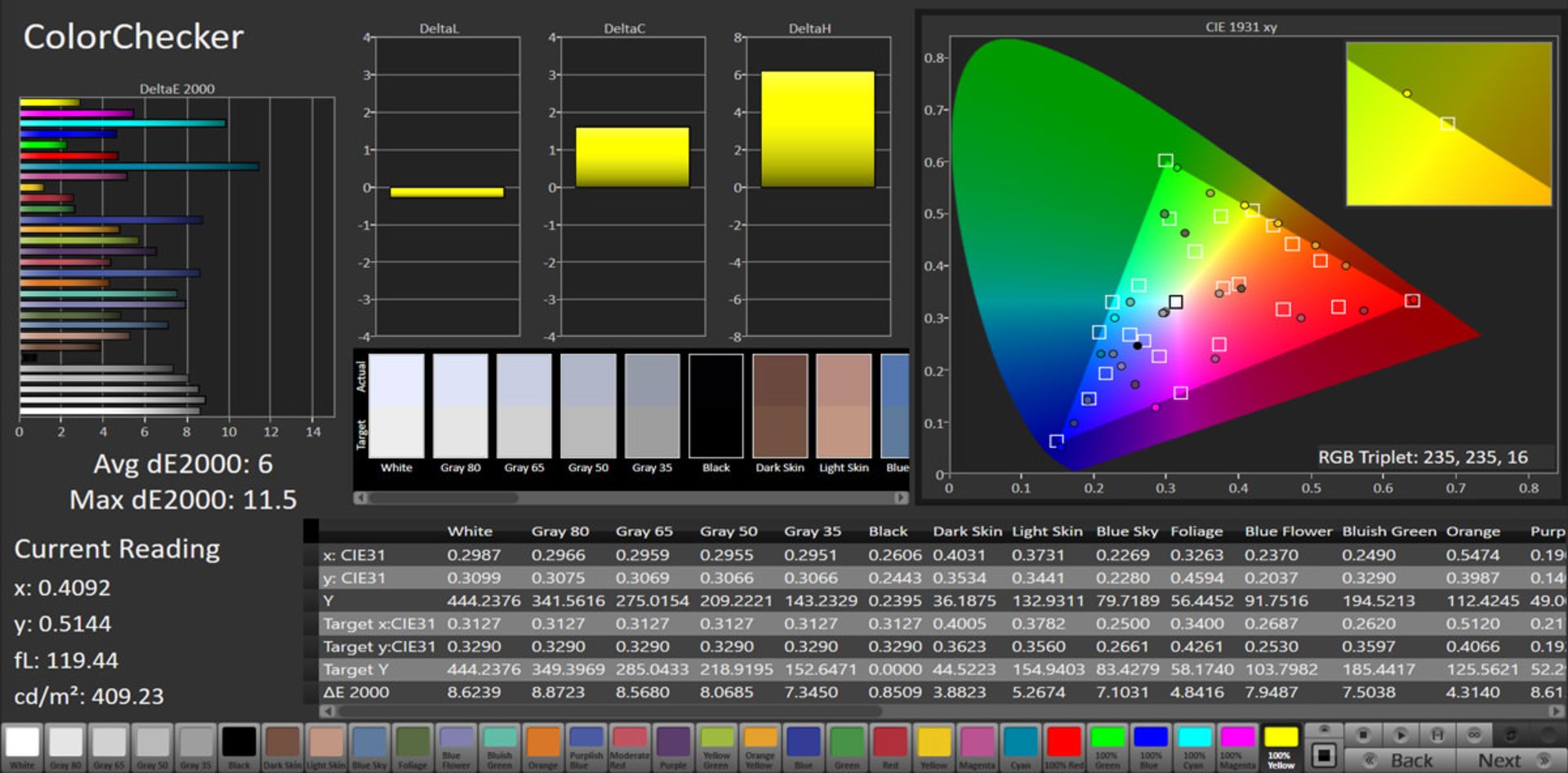1568x773 pixels.
Task: Click right arrow of swatch comparison scrollbar
Action: click(901, 497)
